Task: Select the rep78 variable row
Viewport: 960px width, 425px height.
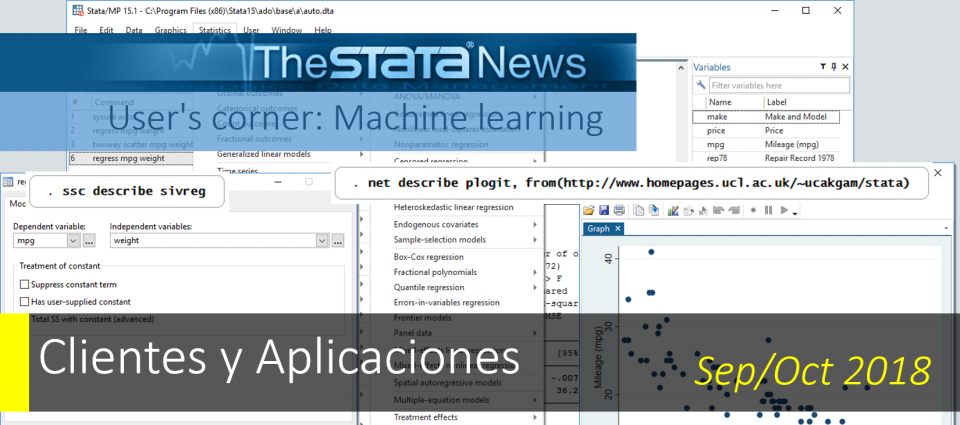Action: 766,158
